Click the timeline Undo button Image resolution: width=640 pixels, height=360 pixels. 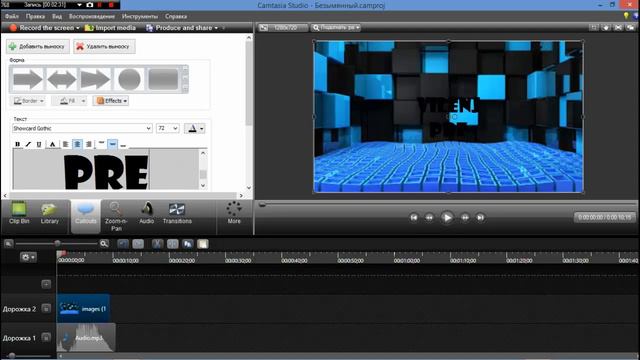123,244
